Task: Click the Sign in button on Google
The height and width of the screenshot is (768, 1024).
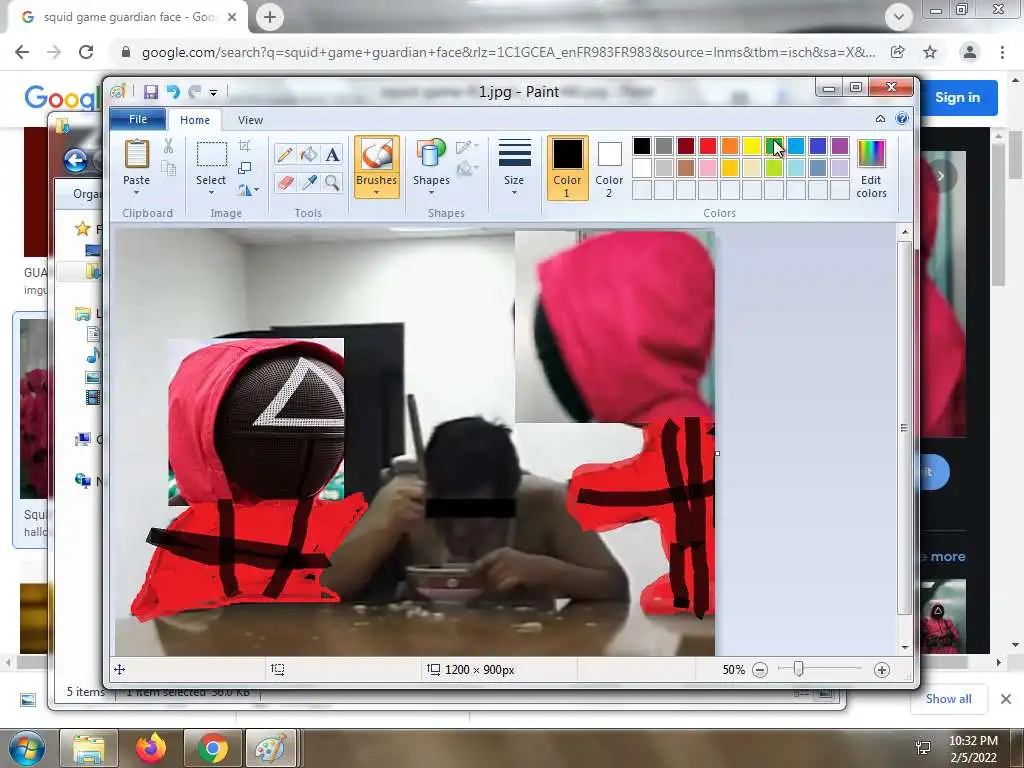Action: coord(957,97)
